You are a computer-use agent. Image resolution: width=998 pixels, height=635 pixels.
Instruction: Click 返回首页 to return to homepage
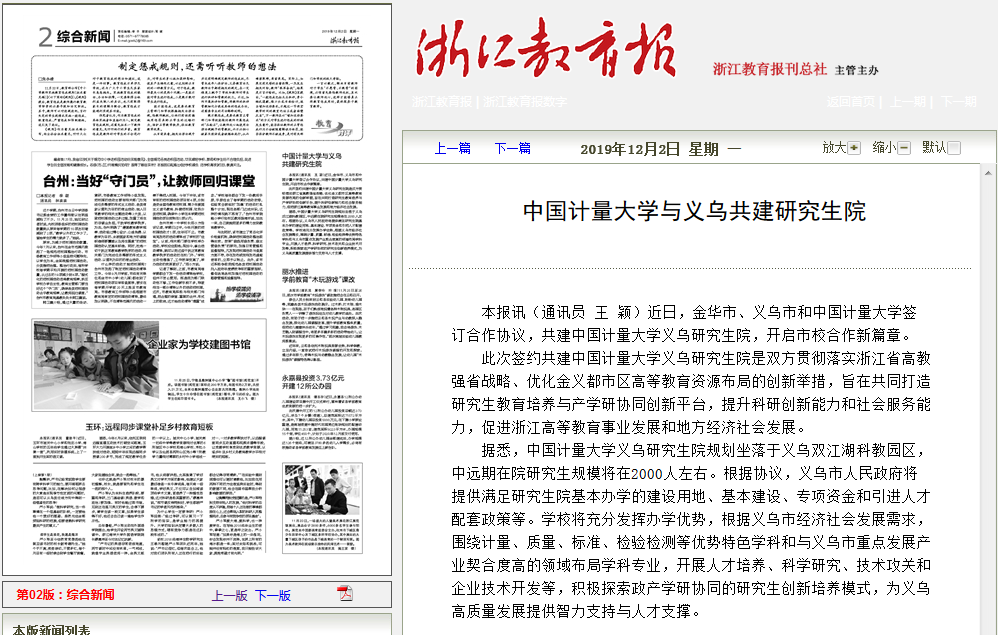point(850,102)
